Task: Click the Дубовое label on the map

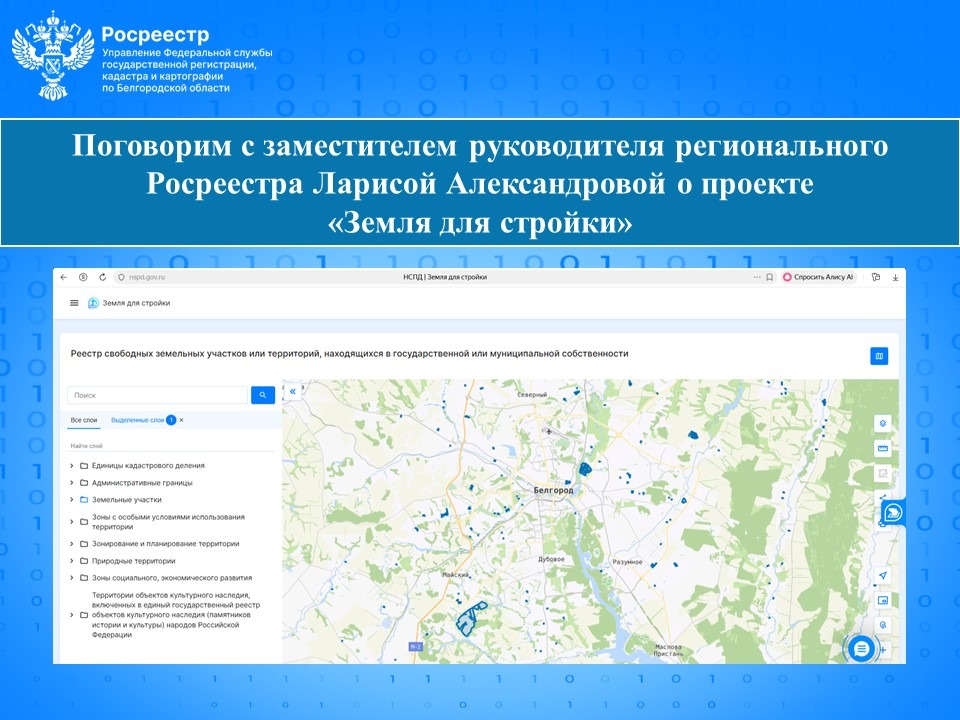Action: pyautogui.click(x=551, y=560)
